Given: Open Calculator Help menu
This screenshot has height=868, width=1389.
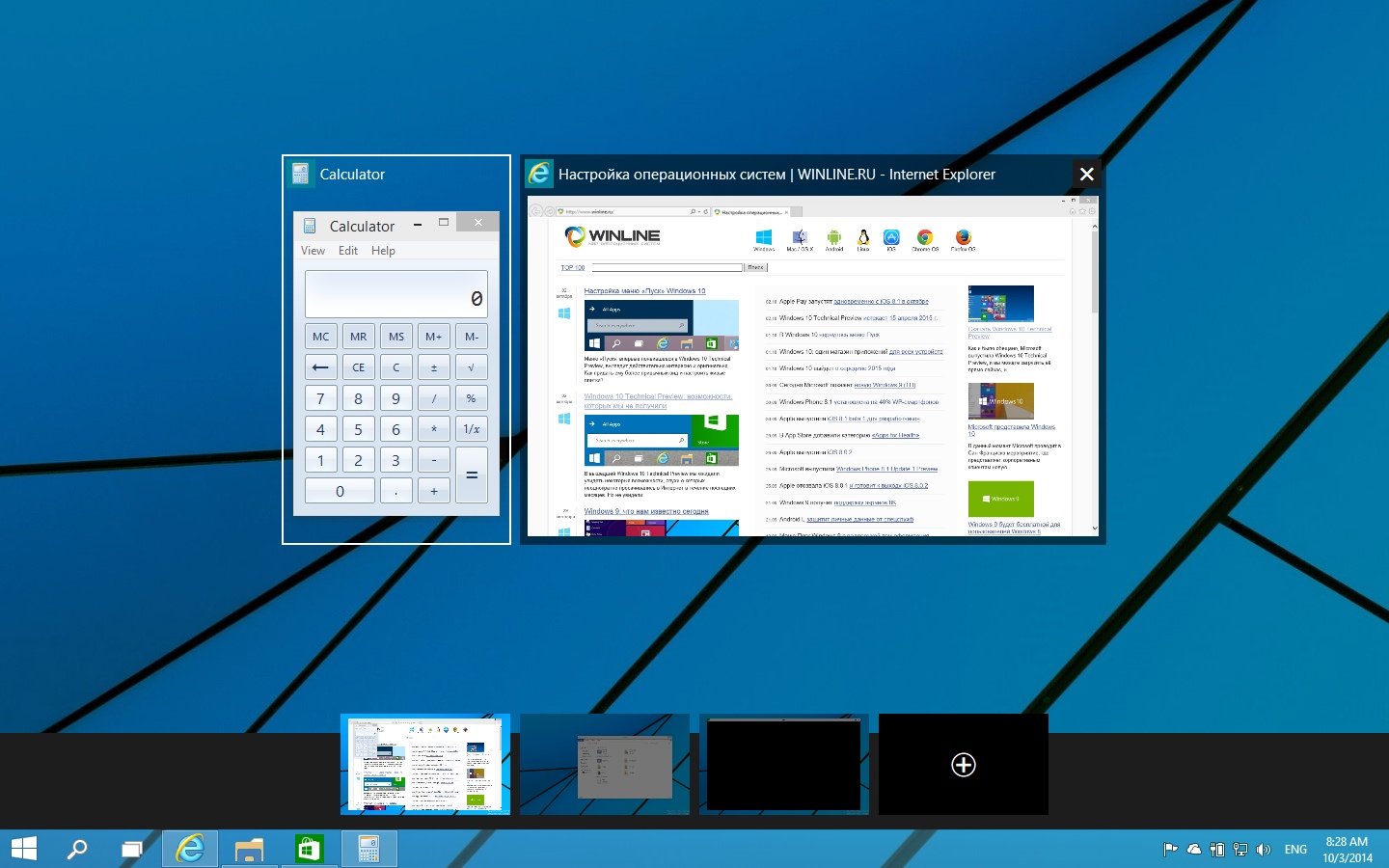Looking at the screenshot, I should [383, 251].
